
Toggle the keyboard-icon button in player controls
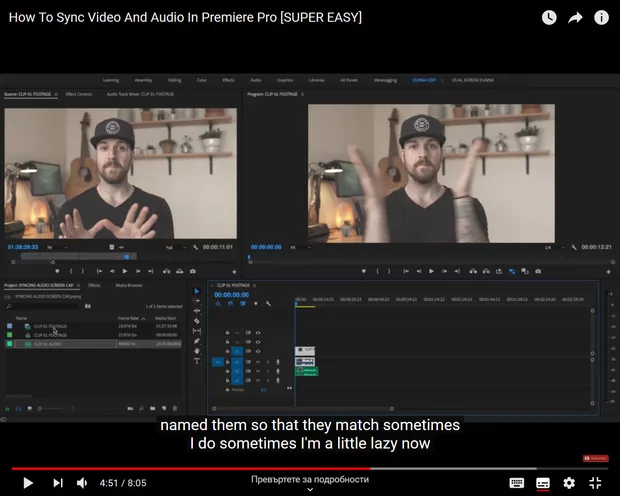click(x=517, y=483)
